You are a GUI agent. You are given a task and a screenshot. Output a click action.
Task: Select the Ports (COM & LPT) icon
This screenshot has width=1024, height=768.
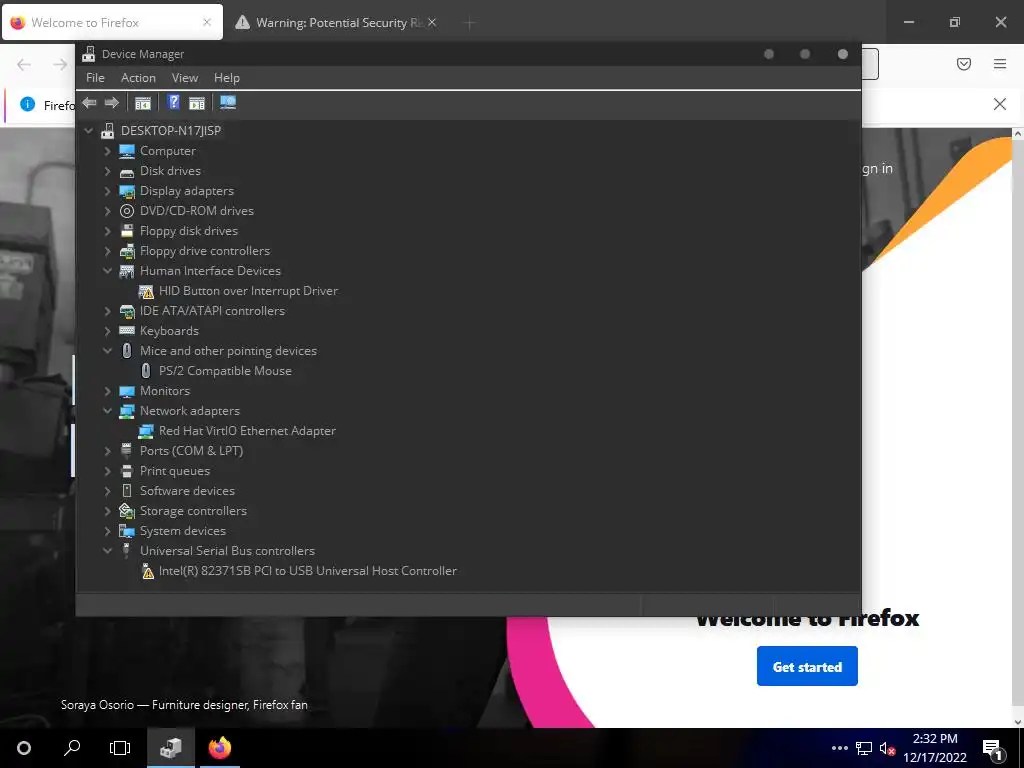coord(127,451)
